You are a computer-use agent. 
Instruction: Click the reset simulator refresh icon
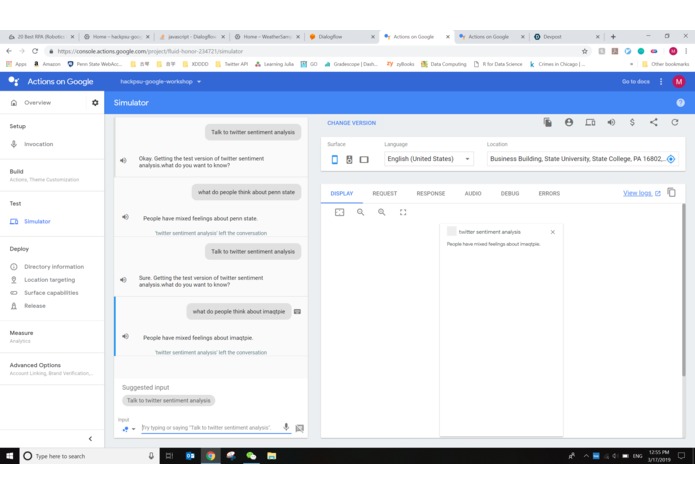675,122
